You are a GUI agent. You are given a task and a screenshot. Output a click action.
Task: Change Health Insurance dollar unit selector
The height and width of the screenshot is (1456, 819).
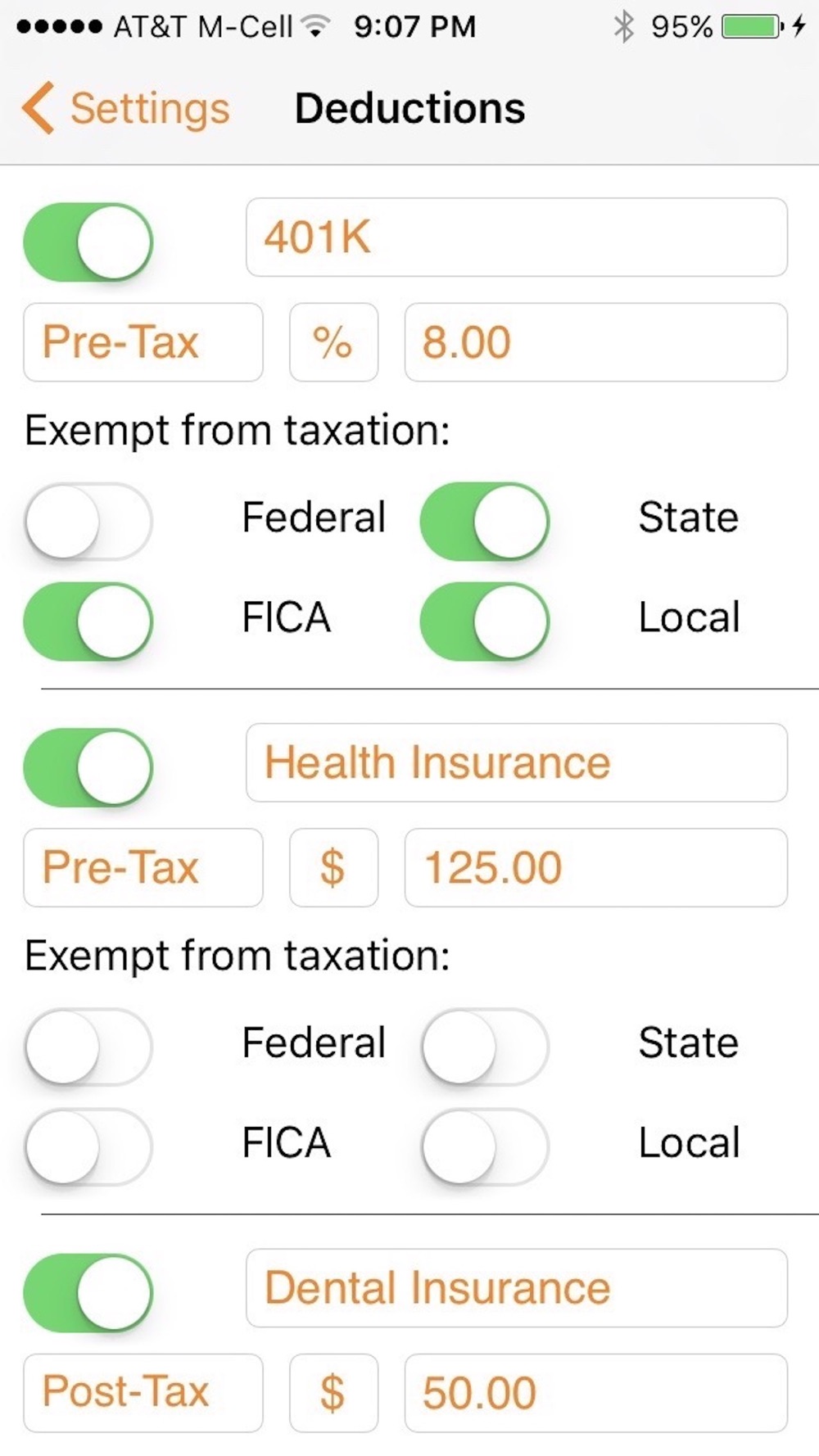333,868
